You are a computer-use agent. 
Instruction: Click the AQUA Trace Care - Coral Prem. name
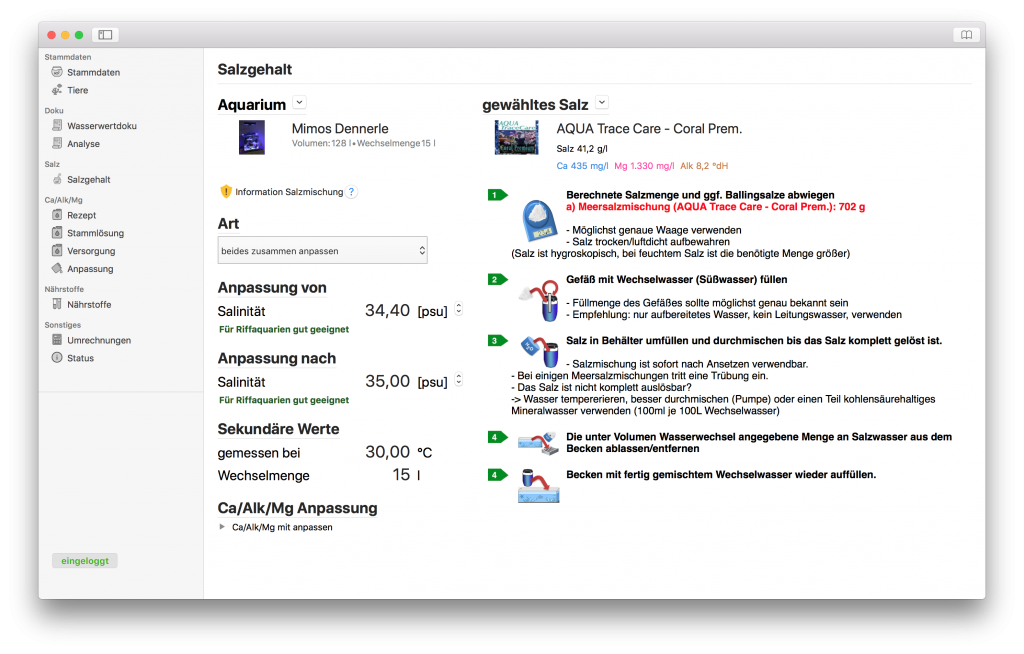coord(649,129)
